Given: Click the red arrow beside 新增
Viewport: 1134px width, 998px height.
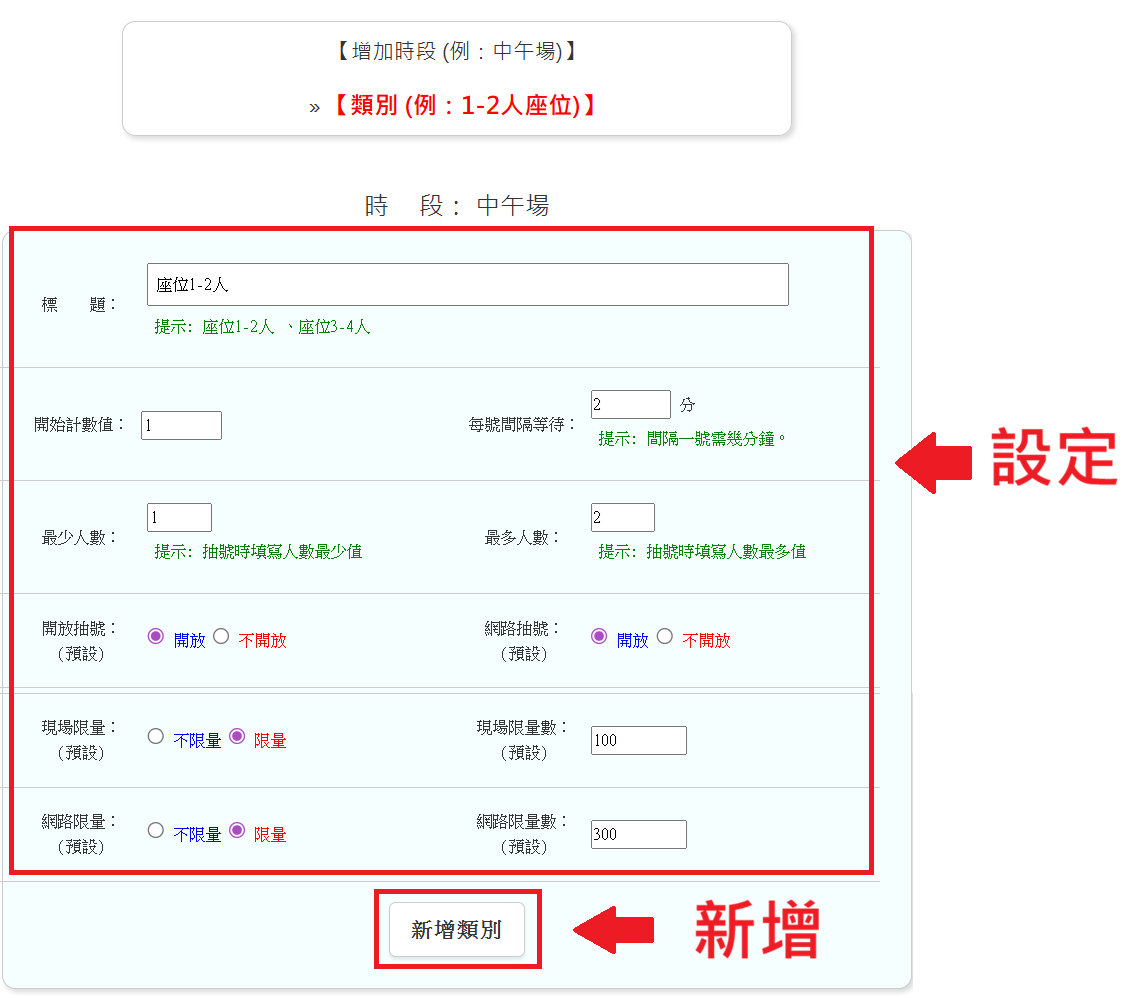Looking at the screenshot, I should point(613,931).
